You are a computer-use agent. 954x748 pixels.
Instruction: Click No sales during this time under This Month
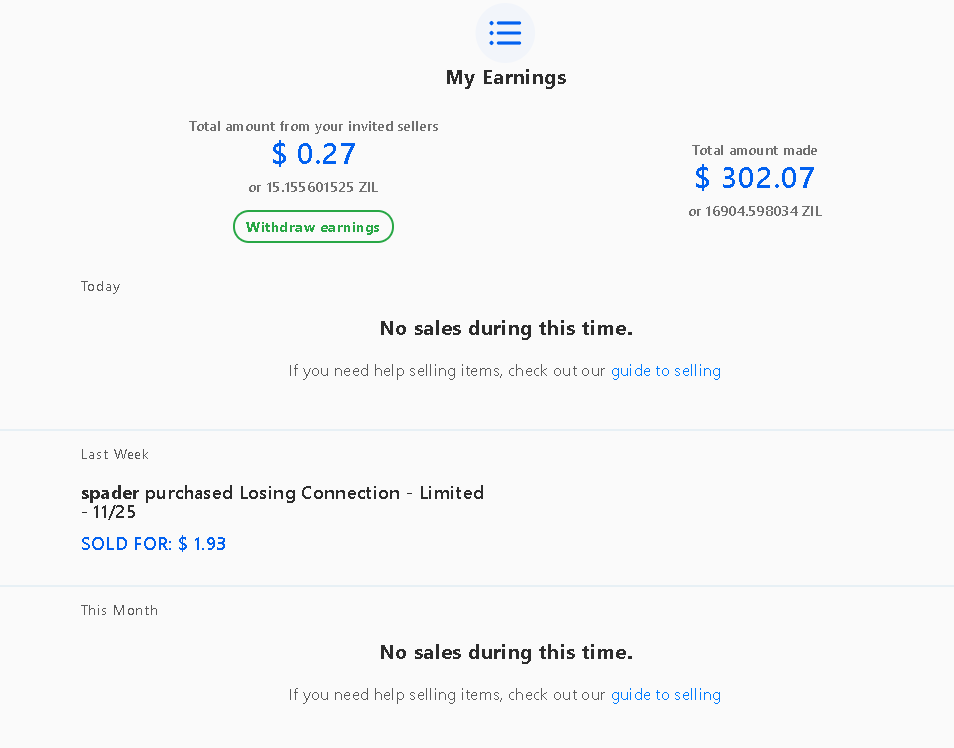point(506,652)
